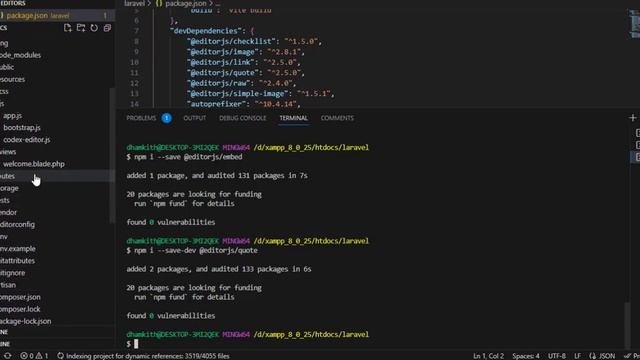Click the sync icon in status bar
Viewport: 640px width, 360px height.
[7, 356]
